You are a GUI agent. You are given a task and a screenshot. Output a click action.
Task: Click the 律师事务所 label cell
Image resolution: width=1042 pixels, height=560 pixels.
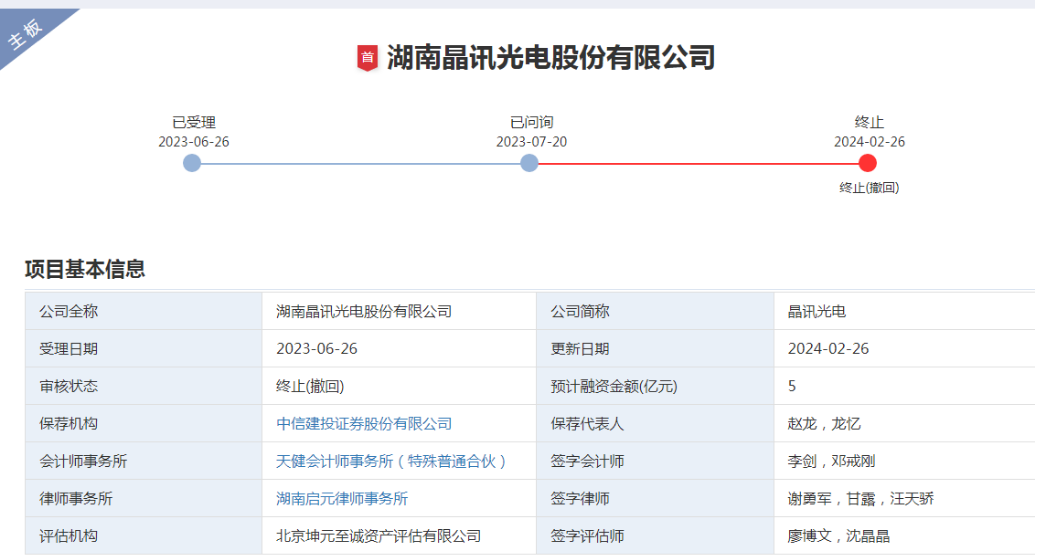[144, 498]
